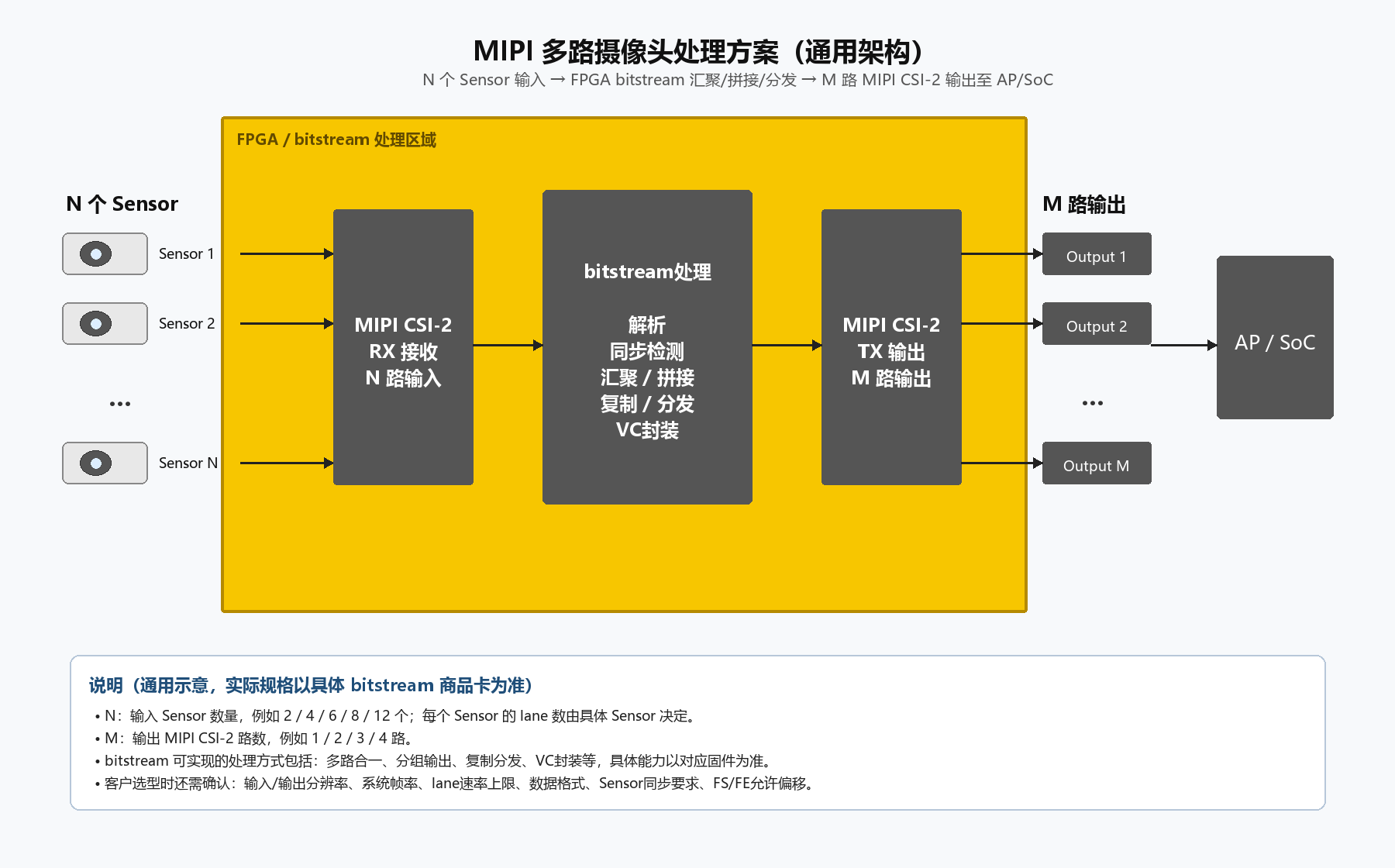This screenshot has width=1395, height=868.
Task: Click the ellipsis under the sensor list
Action: tap(120, 404)
